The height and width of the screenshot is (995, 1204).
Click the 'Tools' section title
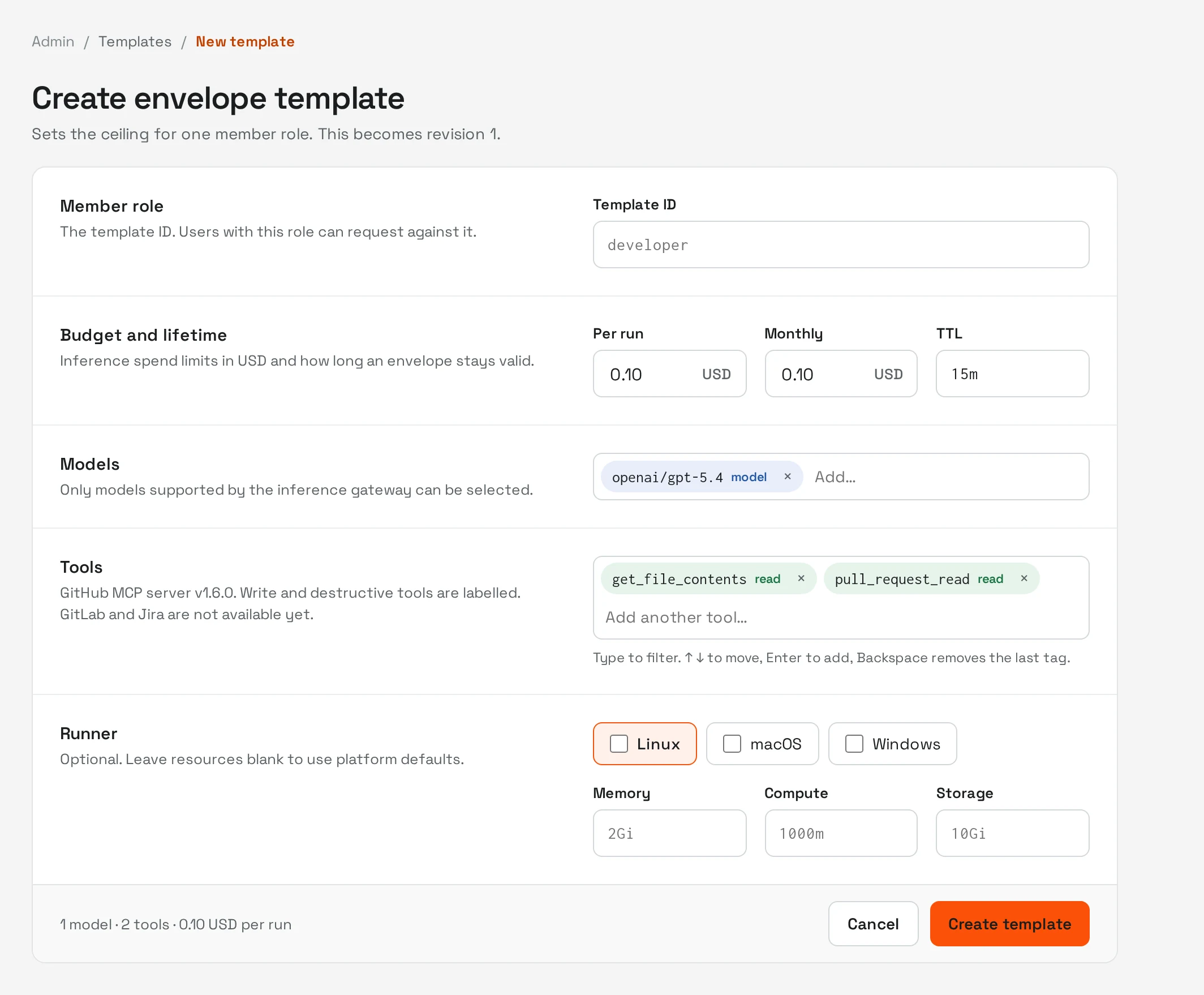click(81, 567)
